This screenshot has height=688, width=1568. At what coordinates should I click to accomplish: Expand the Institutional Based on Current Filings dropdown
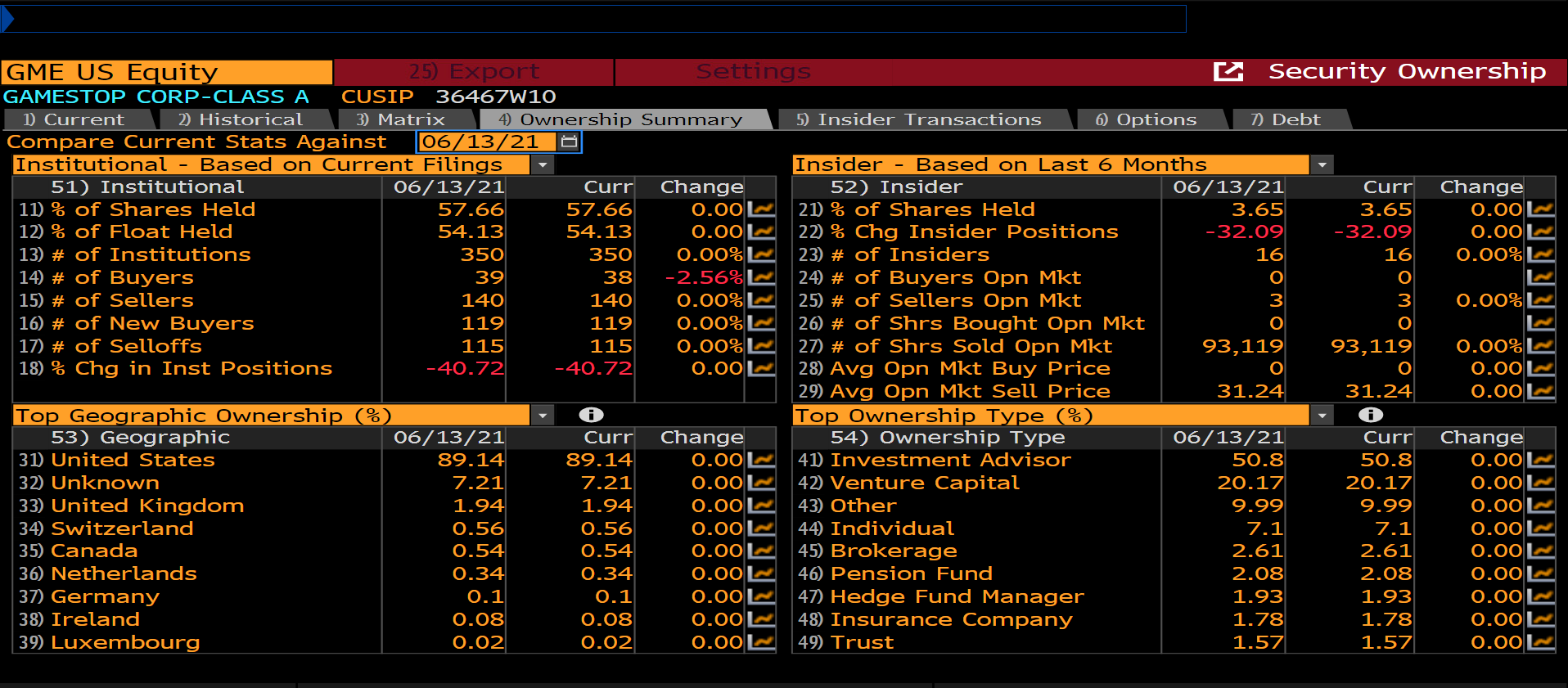point(542,165)
